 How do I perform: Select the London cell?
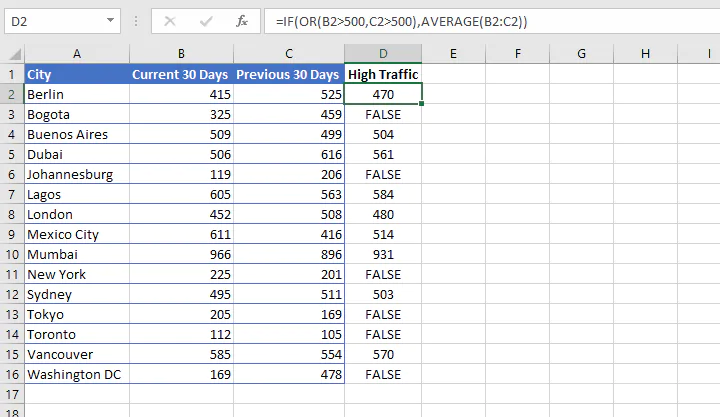(x=77, y=214)
